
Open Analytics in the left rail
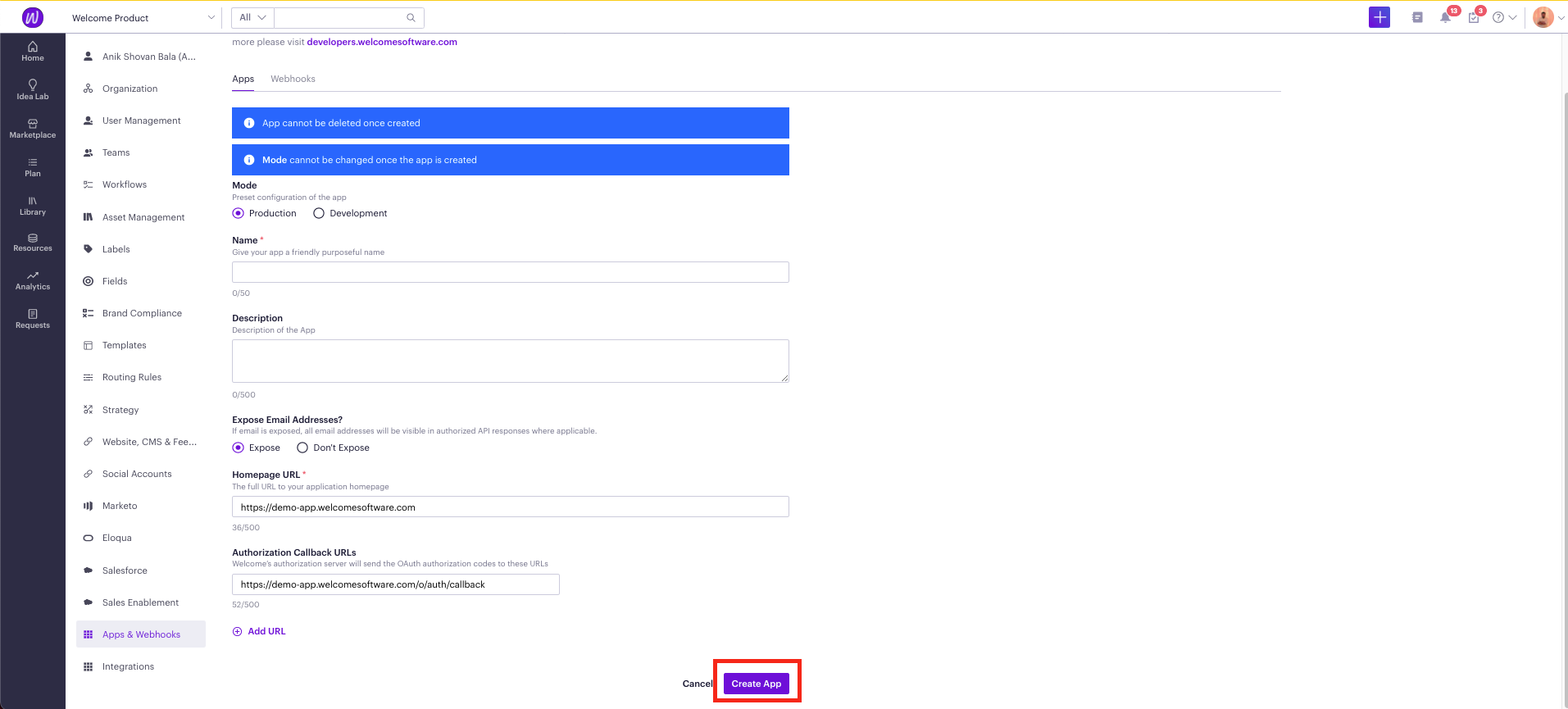(33, 280)
